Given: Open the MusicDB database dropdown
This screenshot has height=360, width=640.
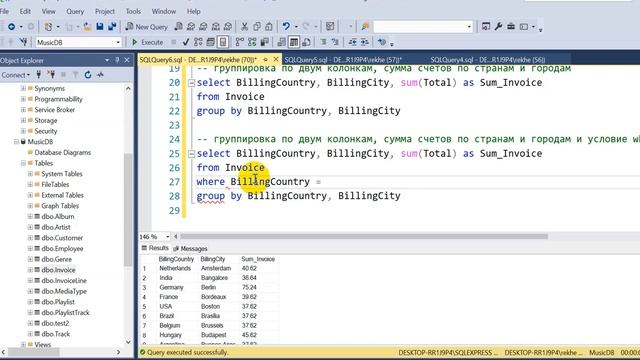Looking at the screenshot, I should 118,42.
